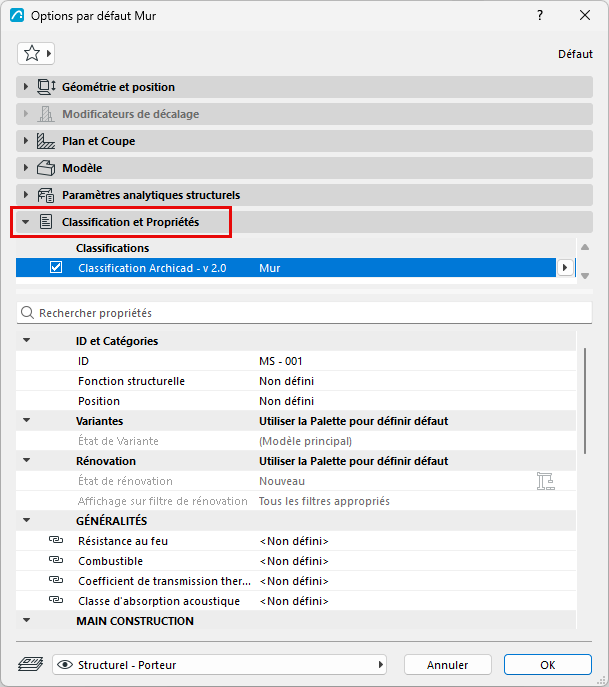This screenshot has width=609, height=687.
Task: Collapse the GÉNÉRALITÉS group
Action: tap(27, 521)
